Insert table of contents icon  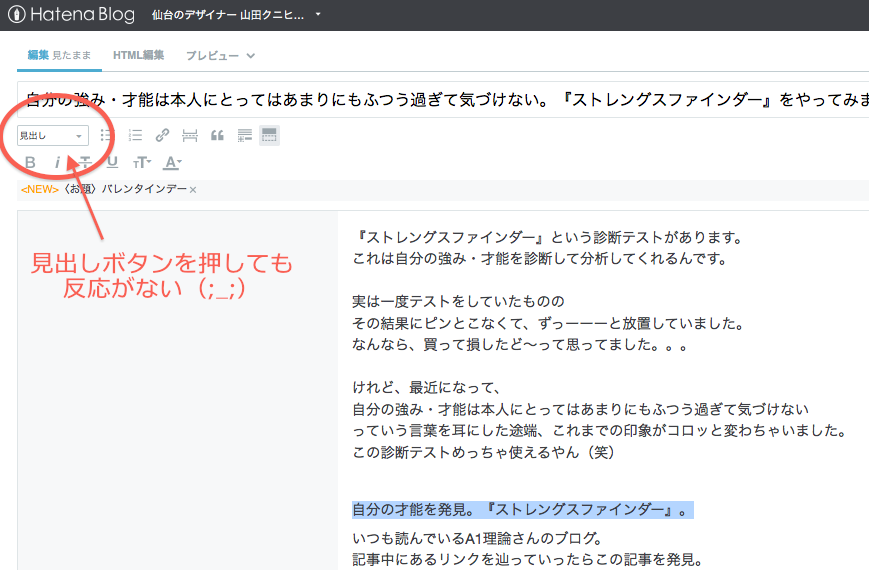(x=244, y=135)
